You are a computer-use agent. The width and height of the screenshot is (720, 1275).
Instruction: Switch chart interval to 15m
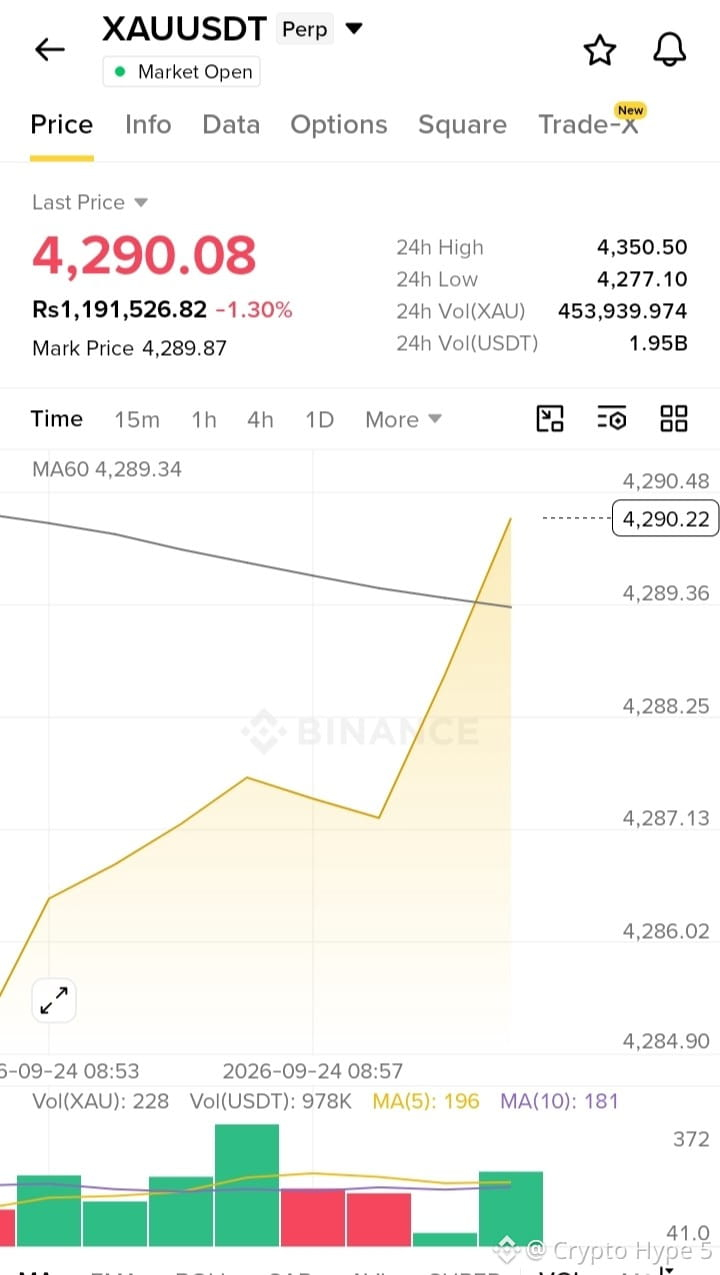[137, 420]
